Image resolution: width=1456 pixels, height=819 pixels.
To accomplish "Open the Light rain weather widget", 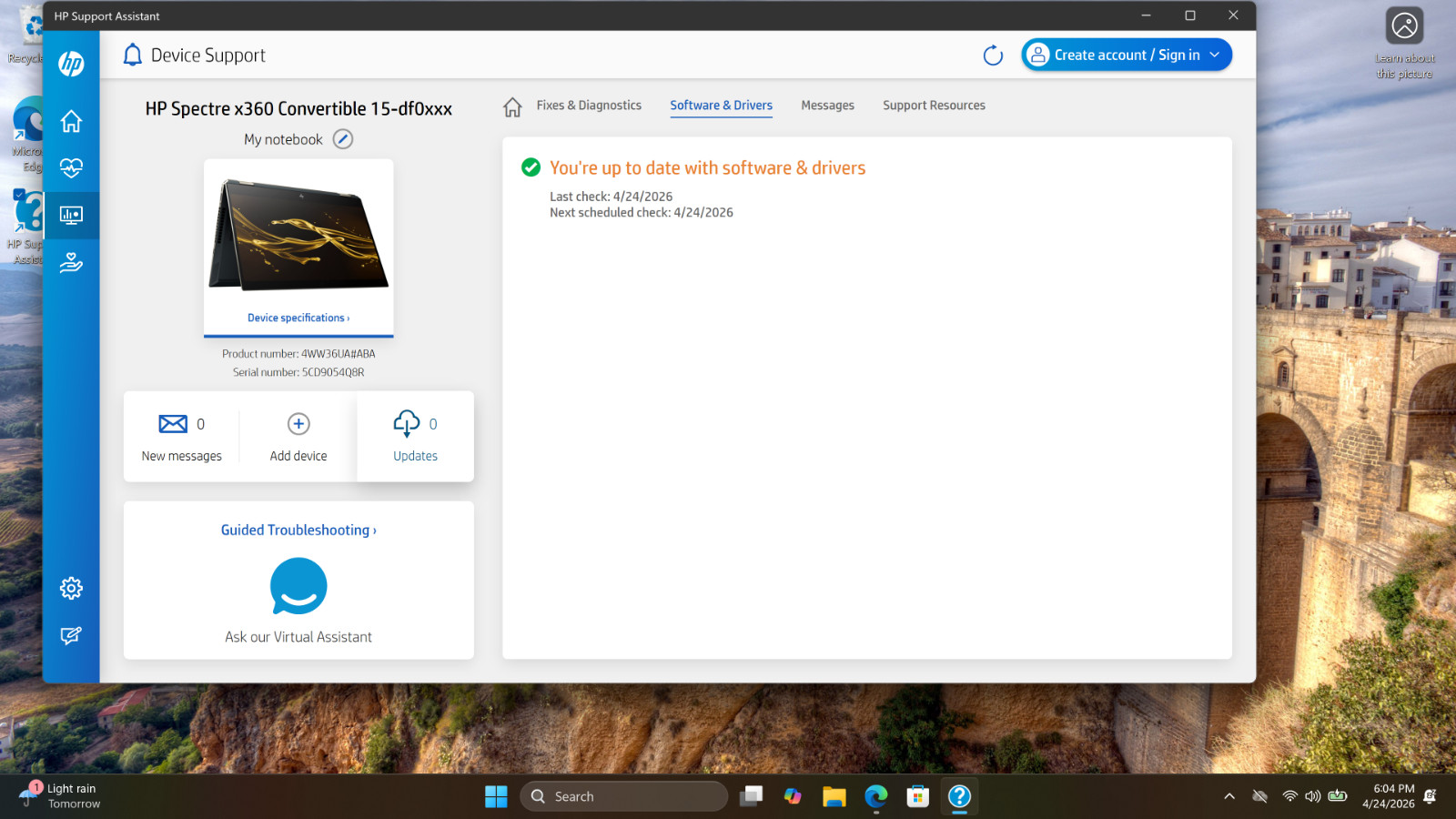I will click(60, 796).
